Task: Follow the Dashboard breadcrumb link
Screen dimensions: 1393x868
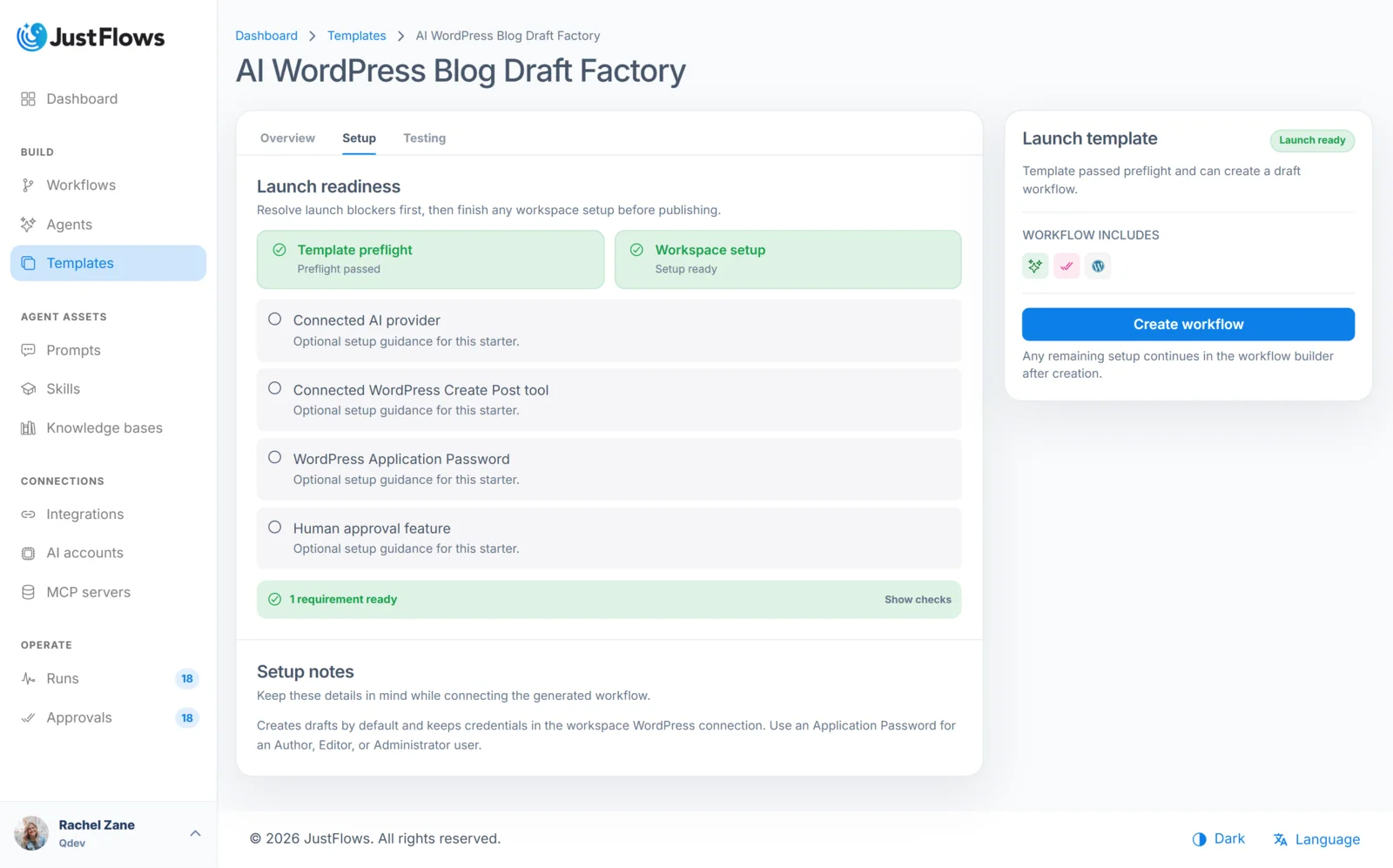Action: (266, 36)
